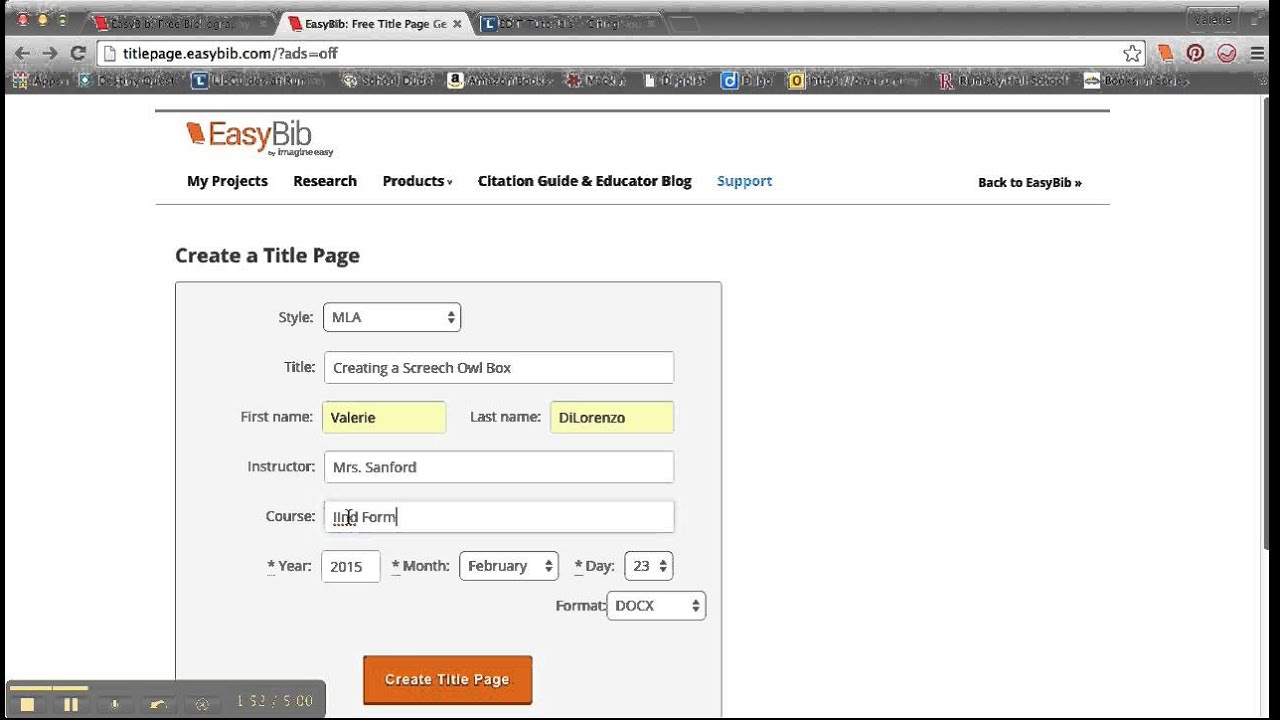Click the Year field showing 2015
The height and width of the screenshot is (720, 1280).
[351, 566]
